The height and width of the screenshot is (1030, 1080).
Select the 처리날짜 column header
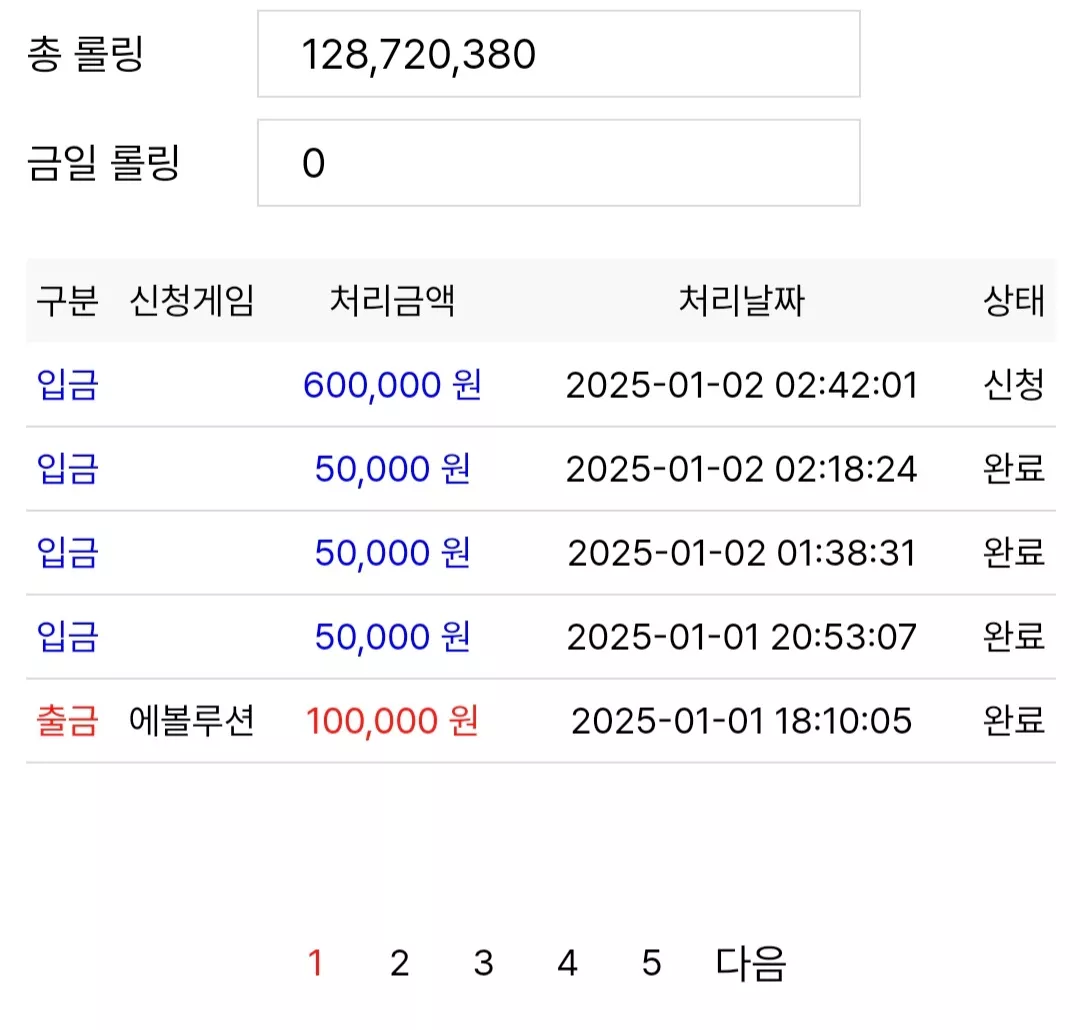pos(742,300)
